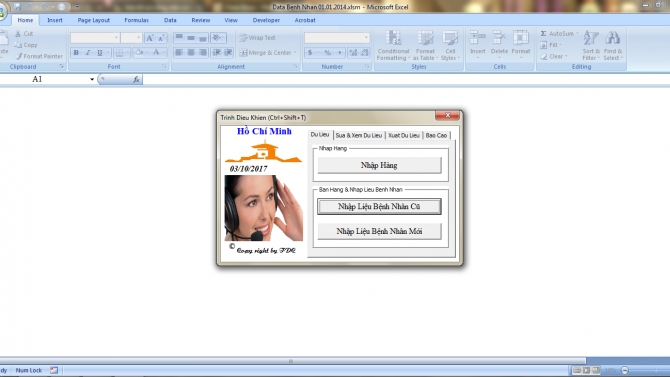
Task: Apply Percent Style format
Action: point(327,53)
